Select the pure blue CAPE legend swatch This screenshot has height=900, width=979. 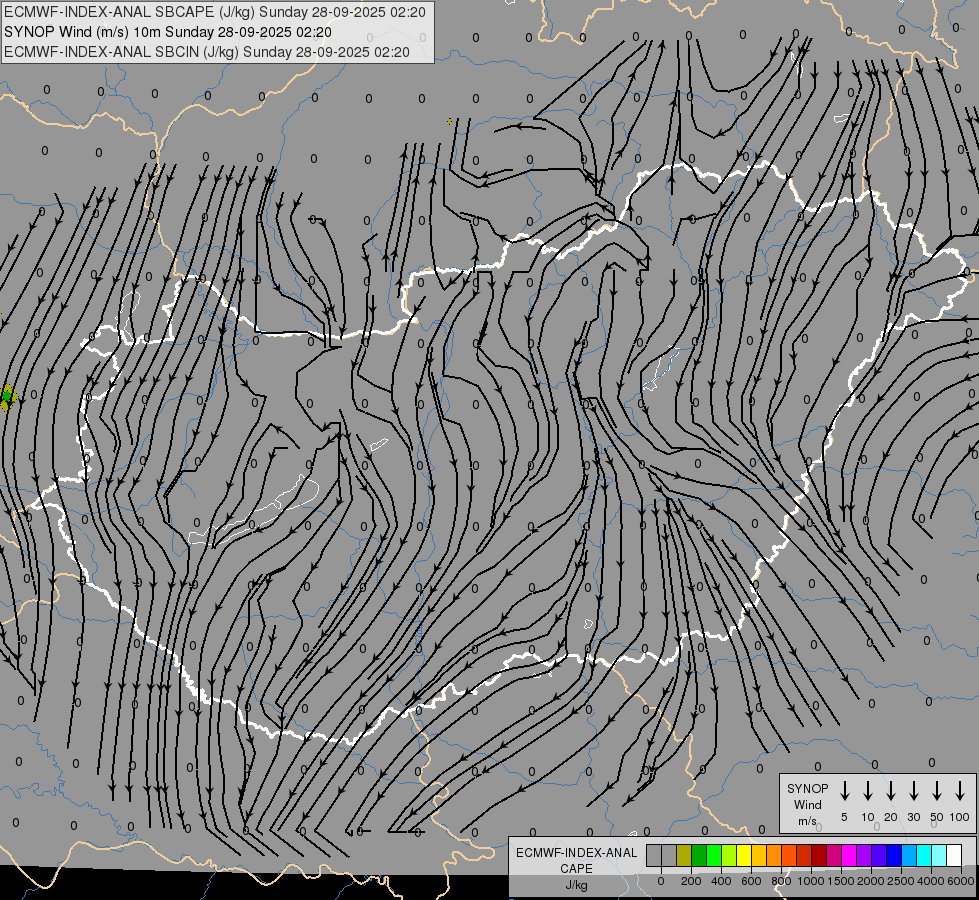894,855
